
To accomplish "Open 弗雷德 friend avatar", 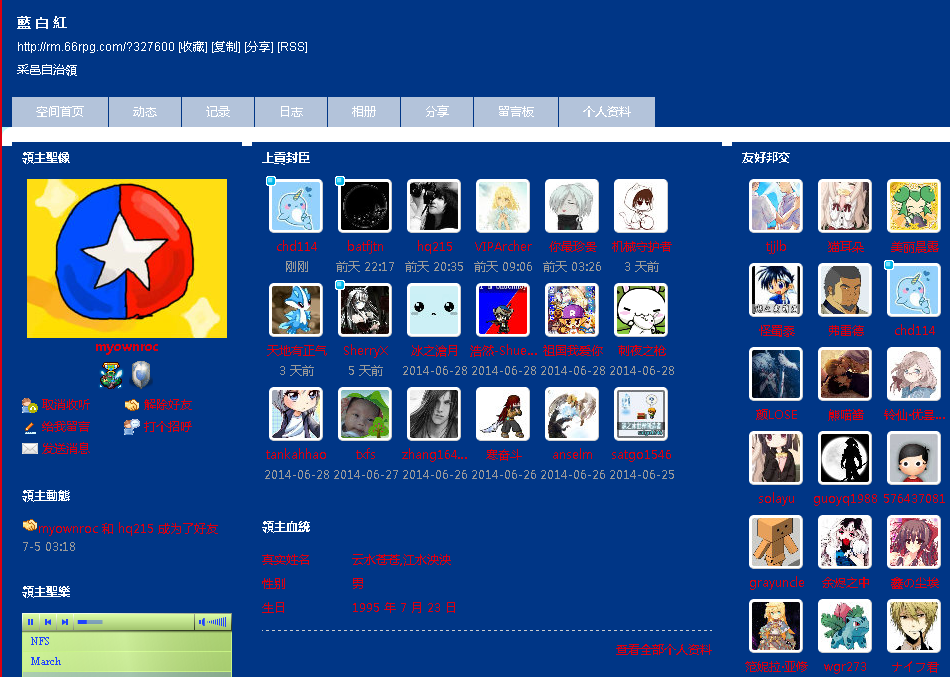I will click(x=845, y=290).
